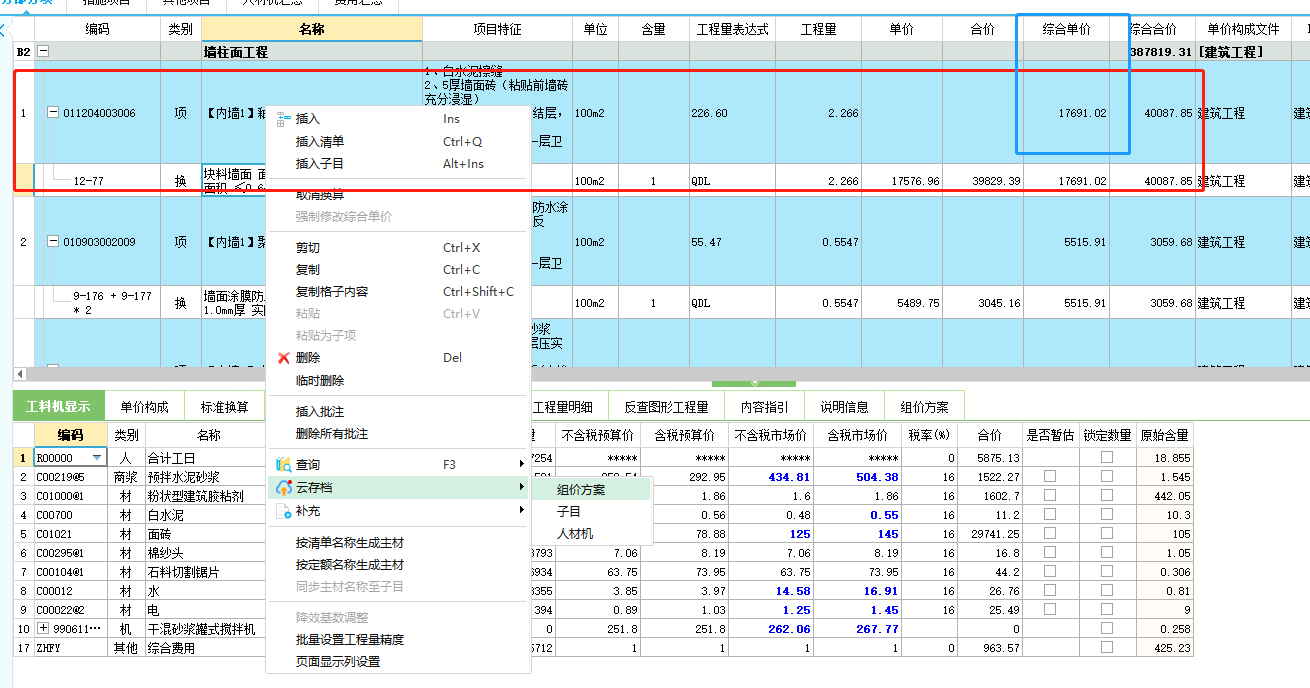This screenshot has width=1310, height=688.
Task: Click the 查询 query icon
Action: [283, 464]
